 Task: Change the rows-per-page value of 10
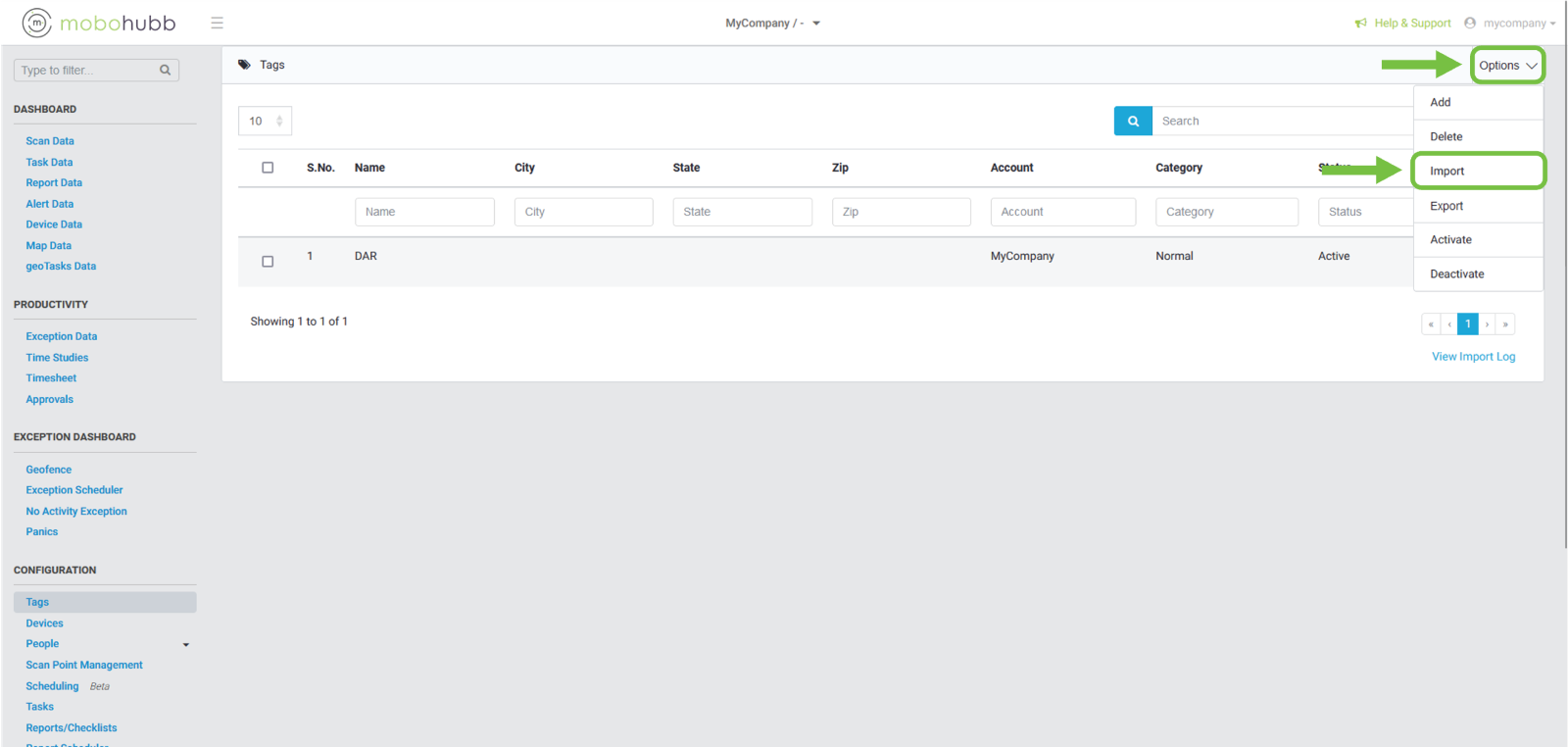pos(265,121)
